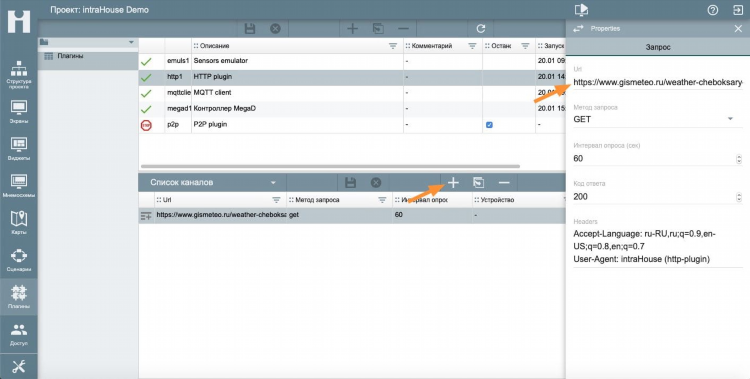The height and width of the screenshot is (379, 750).
Task: Adjust Интервал опроса stepper arrows
Action: (739, 158)
